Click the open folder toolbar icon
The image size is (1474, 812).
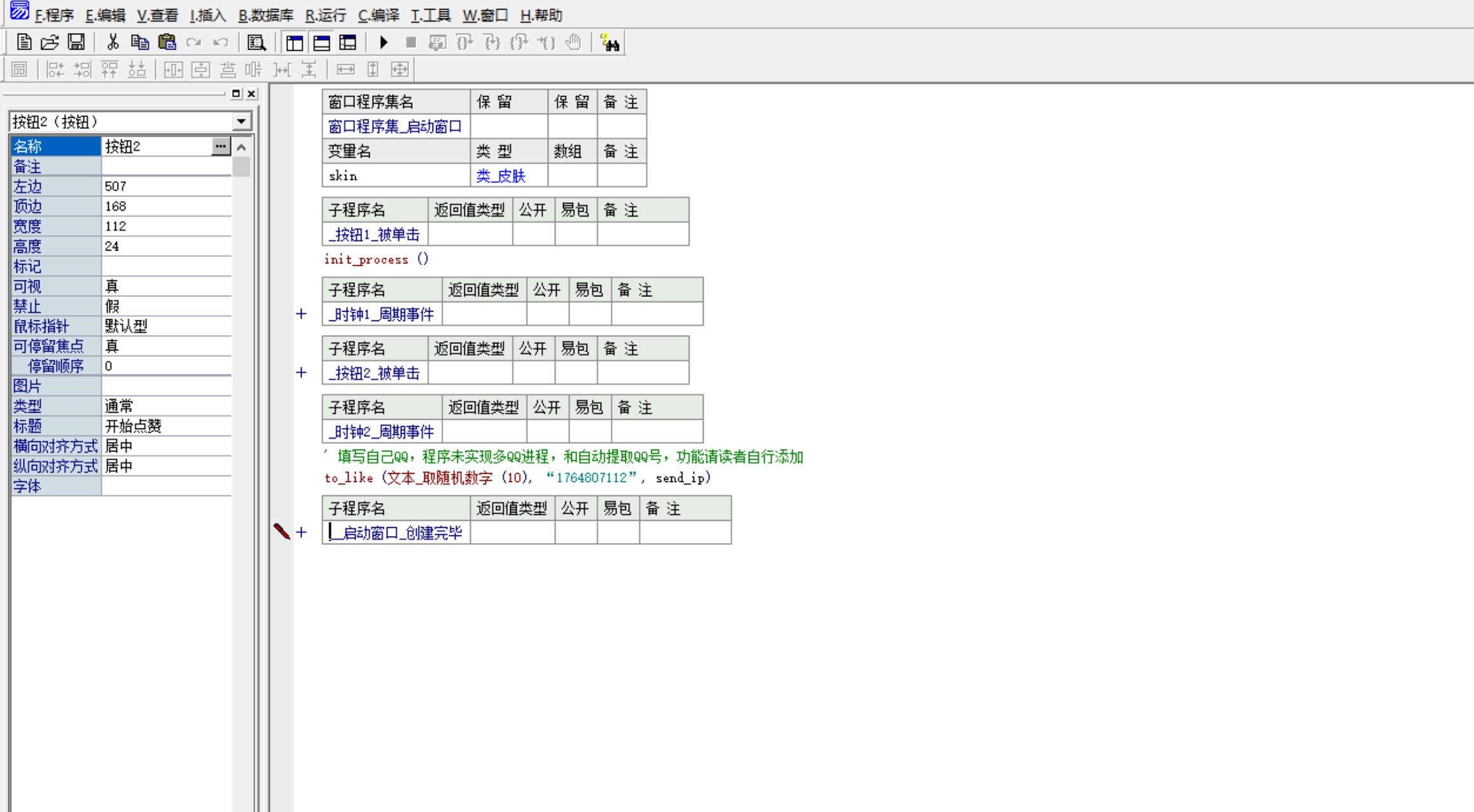click(x=50, y=43)
